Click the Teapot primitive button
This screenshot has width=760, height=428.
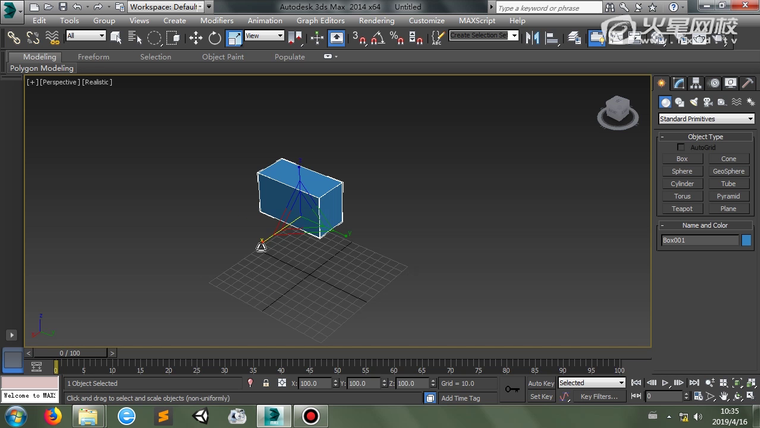(x=682, y=209)
